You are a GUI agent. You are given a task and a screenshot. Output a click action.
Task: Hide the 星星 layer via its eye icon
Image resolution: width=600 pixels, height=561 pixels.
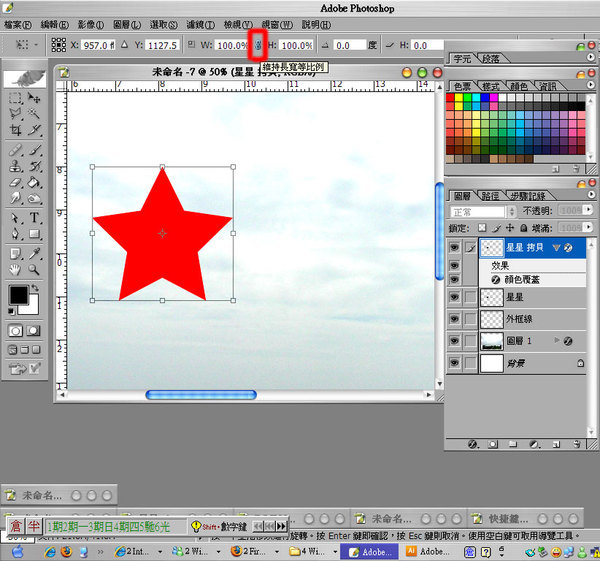coord(455,297)
